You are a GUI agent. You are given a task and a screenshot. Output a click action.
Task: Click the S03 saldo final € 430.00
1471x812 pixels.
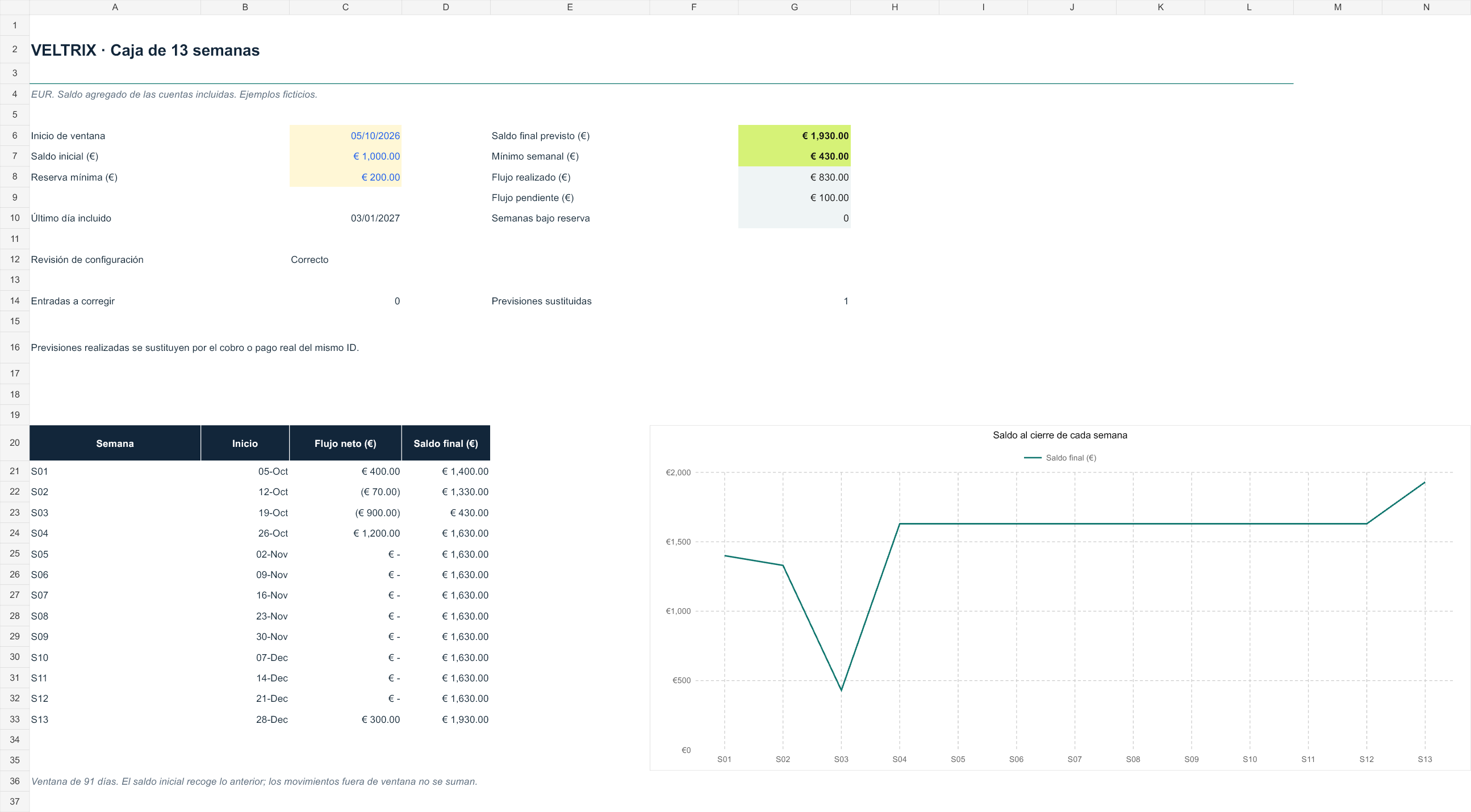[x=446, y=513]
